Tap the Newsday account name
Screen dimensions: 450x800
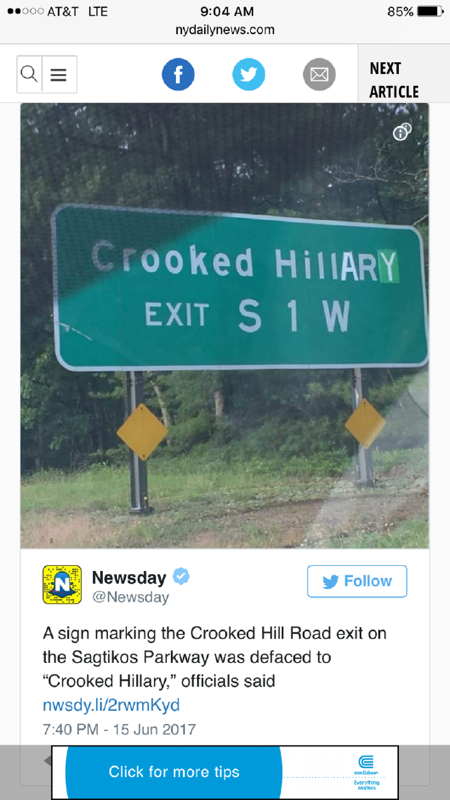[x=129, y=578]
